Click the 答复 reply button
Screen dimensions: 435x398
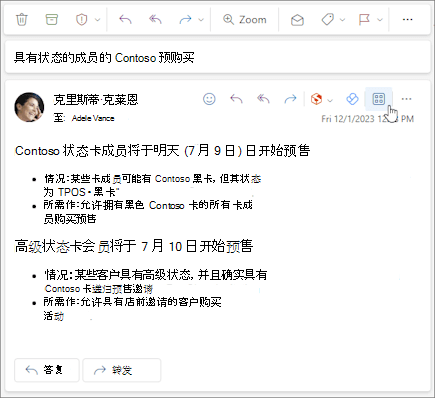pyautogui.click(x=47, y=370)
